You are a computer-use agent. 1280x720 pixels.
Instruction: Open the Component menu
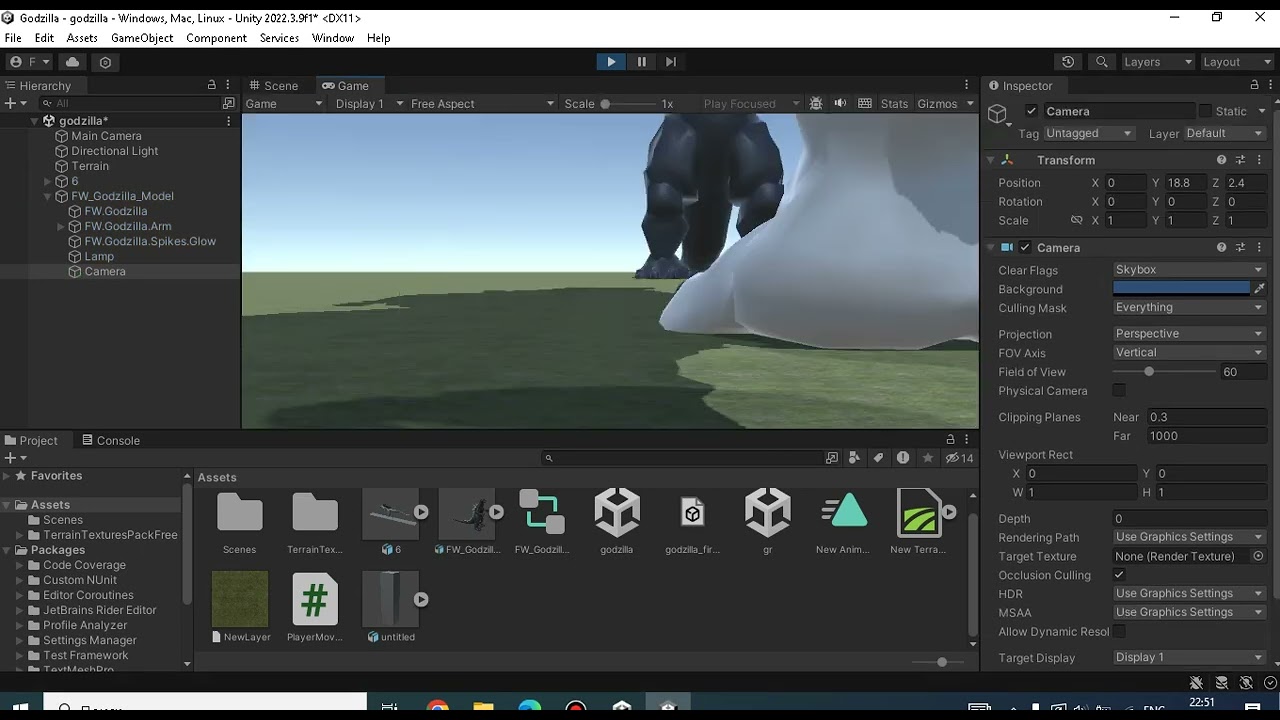click(216, 38)
